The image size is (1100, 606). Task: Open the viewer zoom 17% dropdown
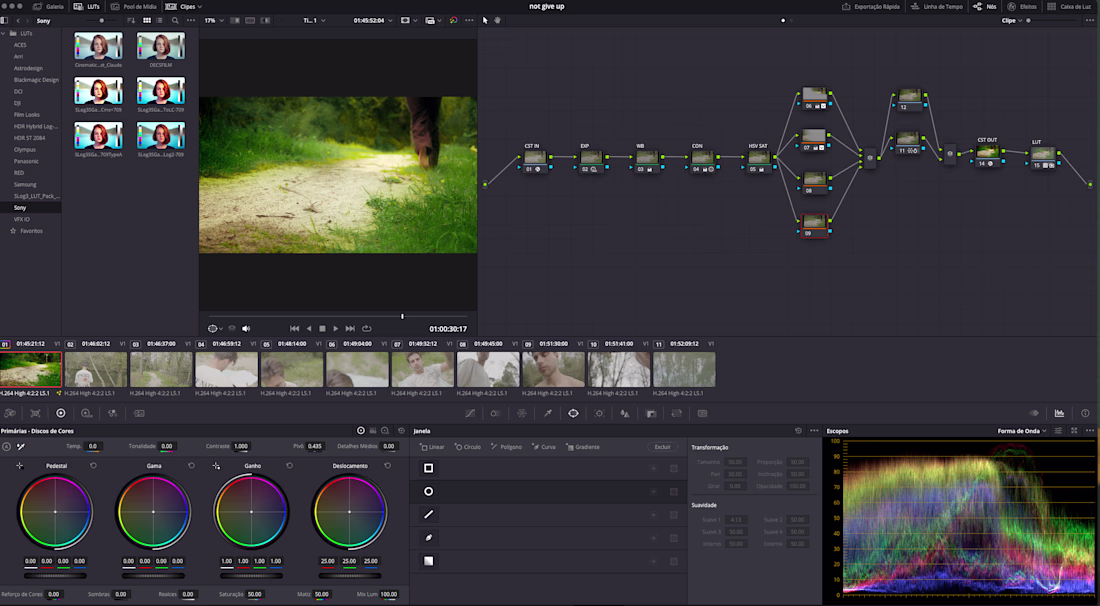click(215, 20)
